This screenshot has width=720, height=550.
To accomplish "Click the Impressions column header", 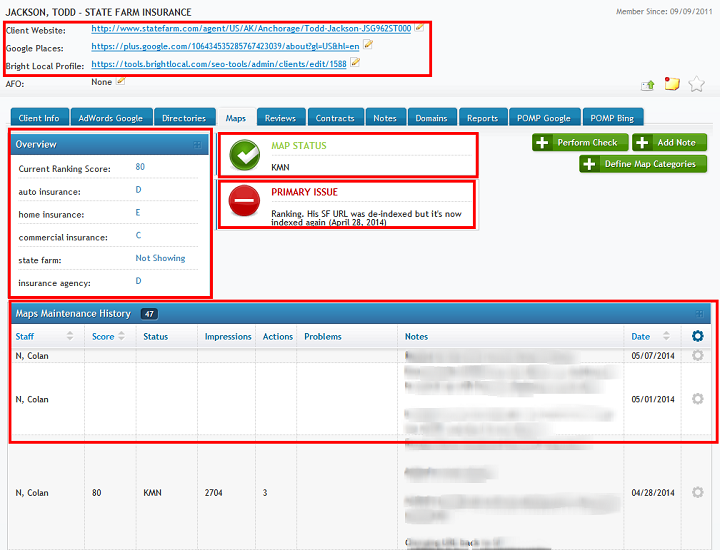I will [x=228, y=337].
